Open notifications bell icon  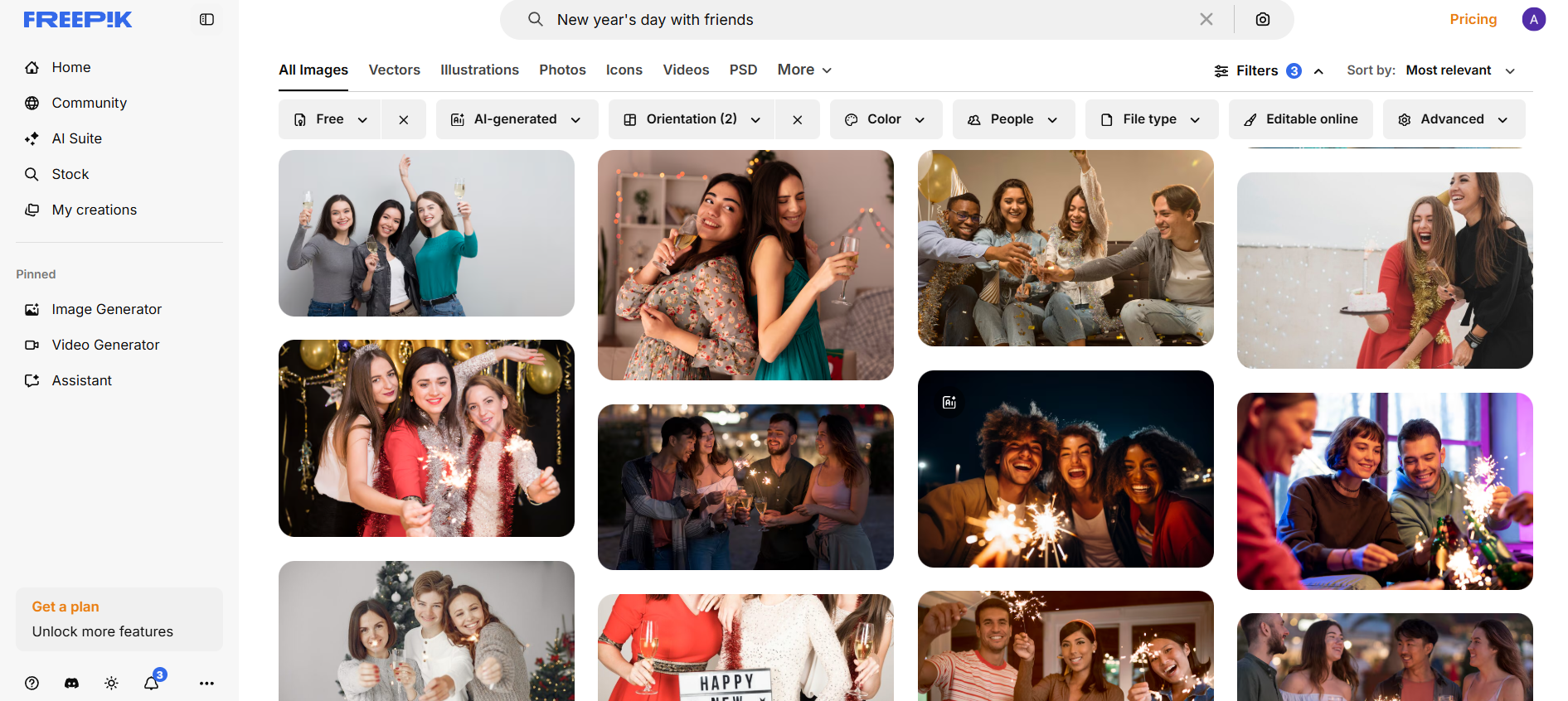click(x=152, y=683)
